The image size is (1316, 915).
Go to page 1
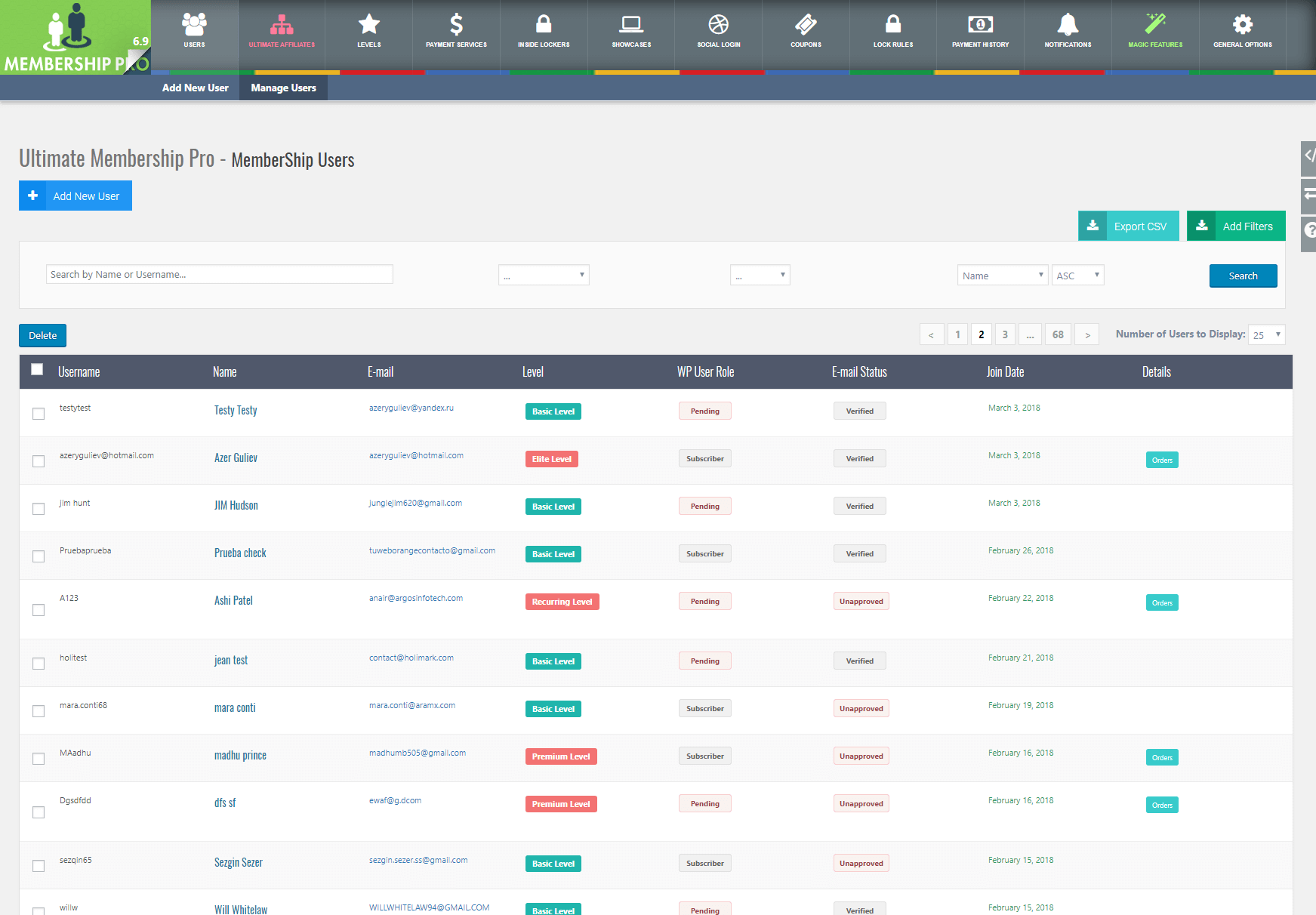pyautogui.click(x=957, y=334)
